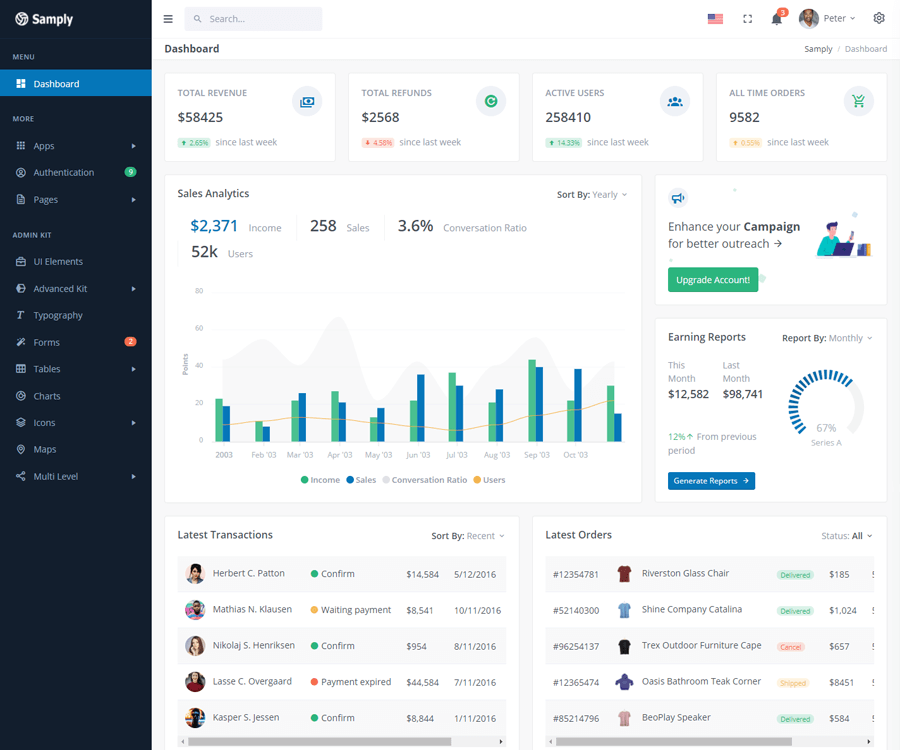Click the Active Users group icon

click(674, 102)
